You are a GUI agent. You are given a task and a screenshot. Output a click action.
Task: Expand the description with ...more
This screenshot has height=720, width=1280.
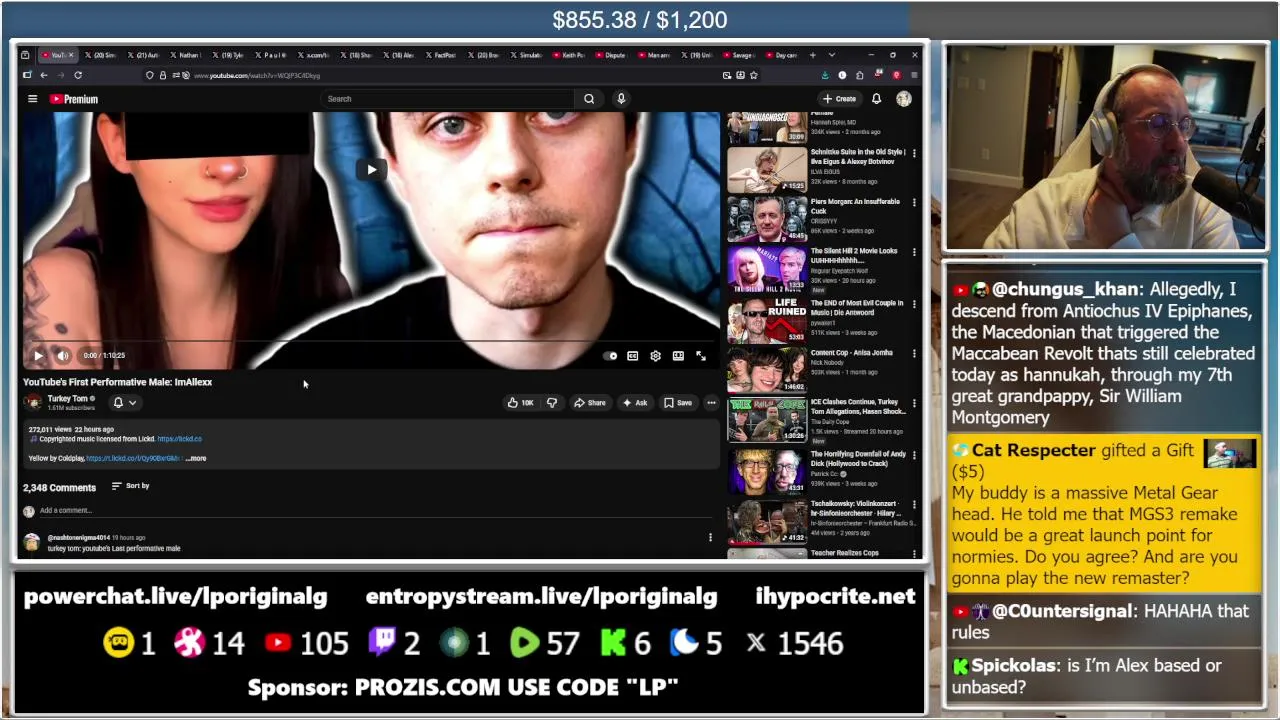(x=196, y=459)
